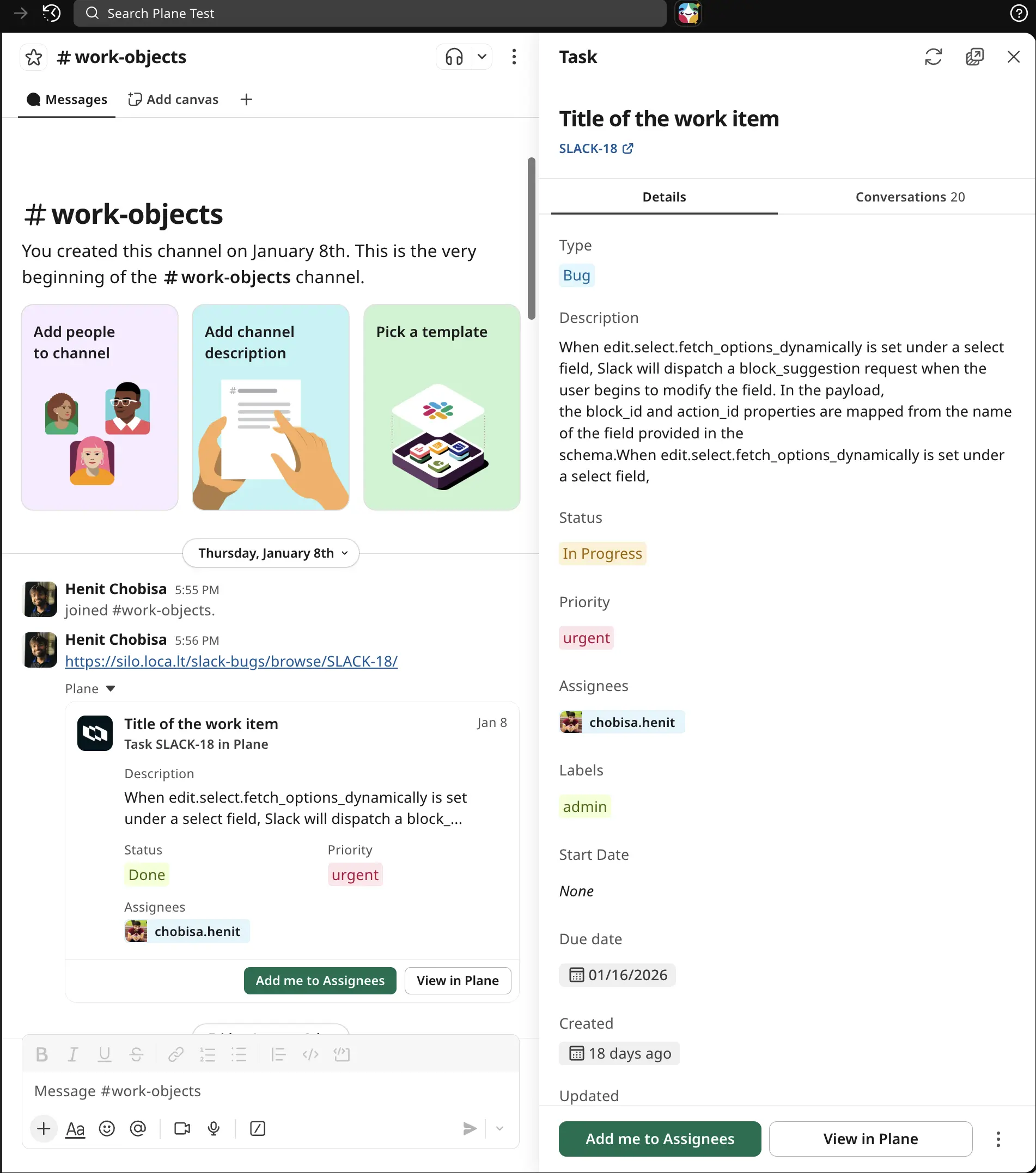This screenshot has width=1036, height=1173.
Task: Open the Add canvas tab
Action: [x=173, y=99]
